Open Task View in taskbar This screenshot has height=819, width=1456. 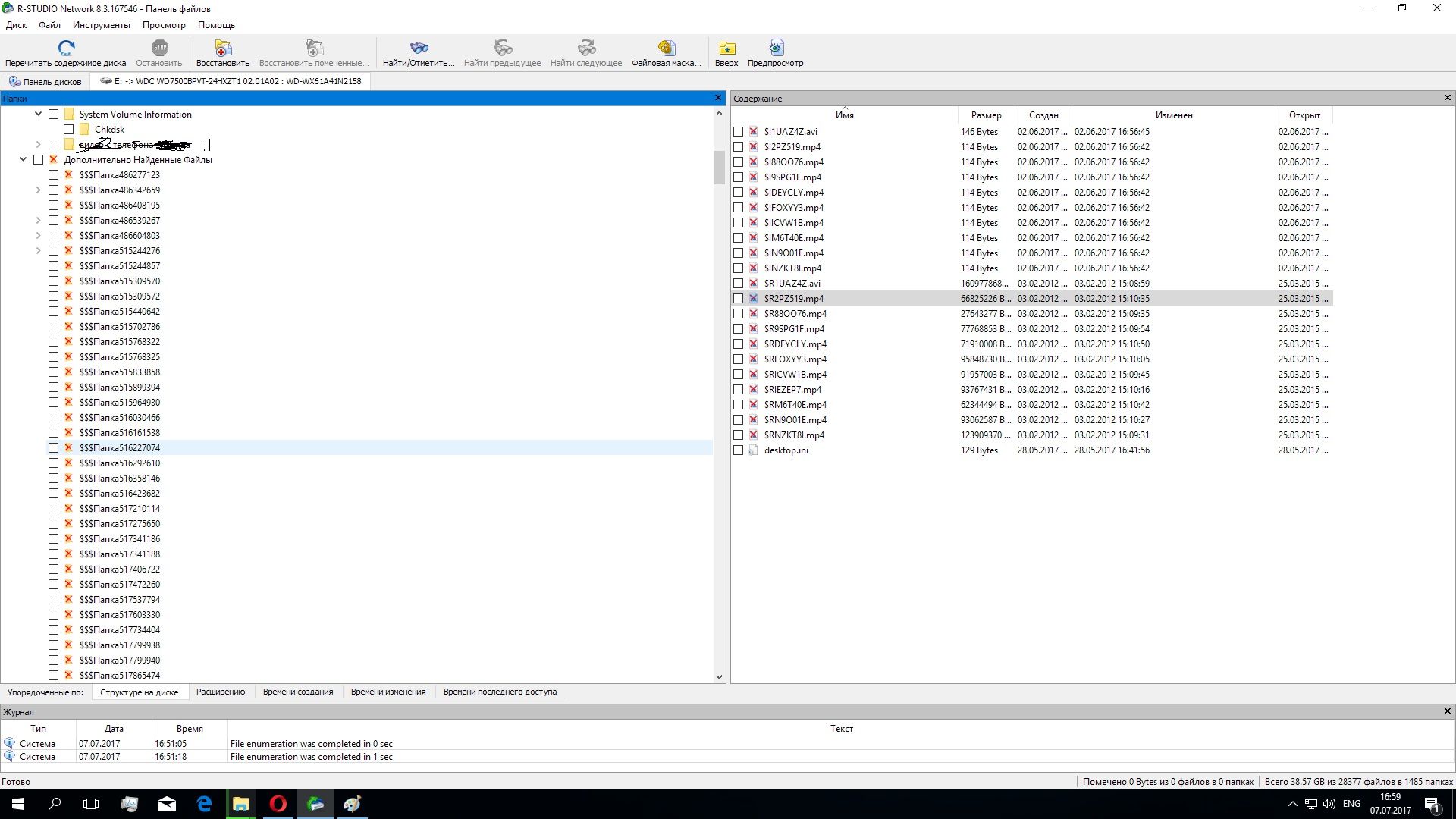click(x=91, y=804)
